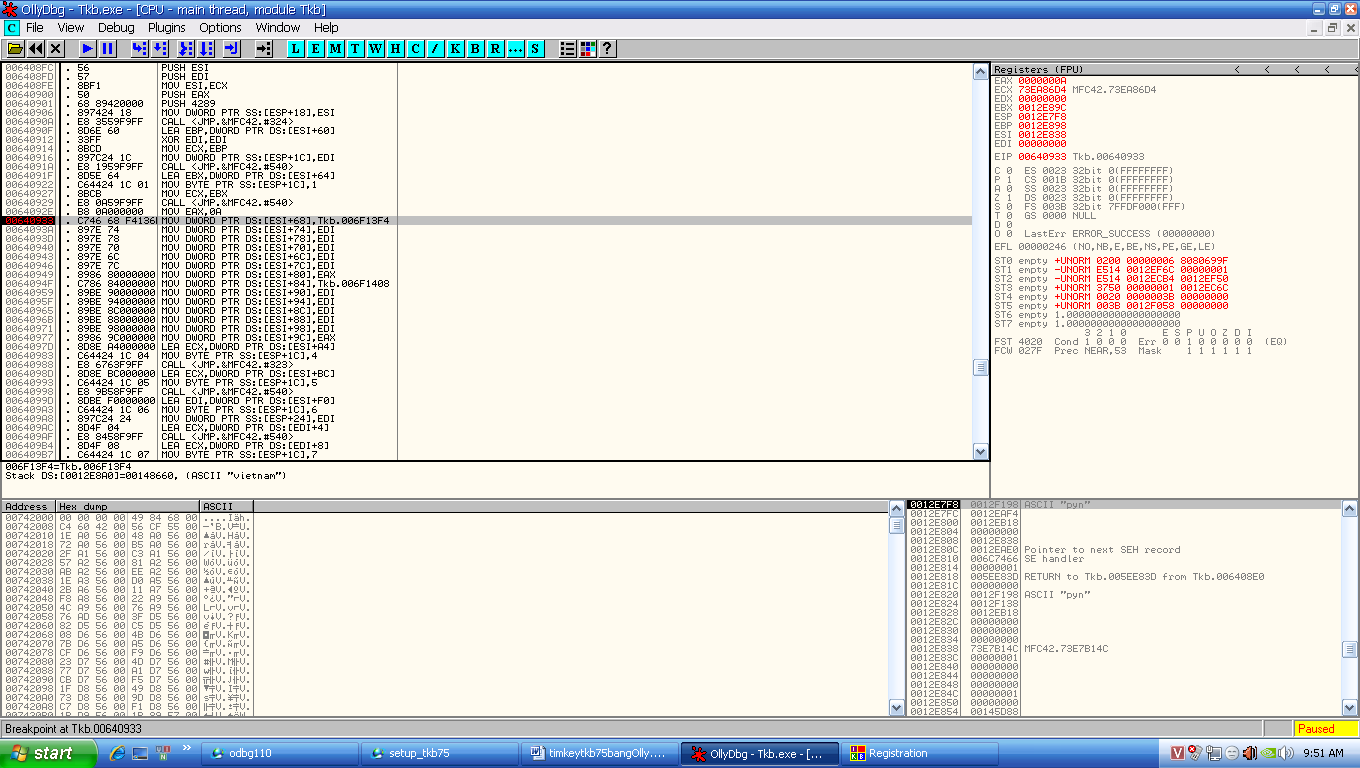Click the dump pane scrollbar thumb
Viewport: 1360px width, 768px height.
[x=896, y=525]
